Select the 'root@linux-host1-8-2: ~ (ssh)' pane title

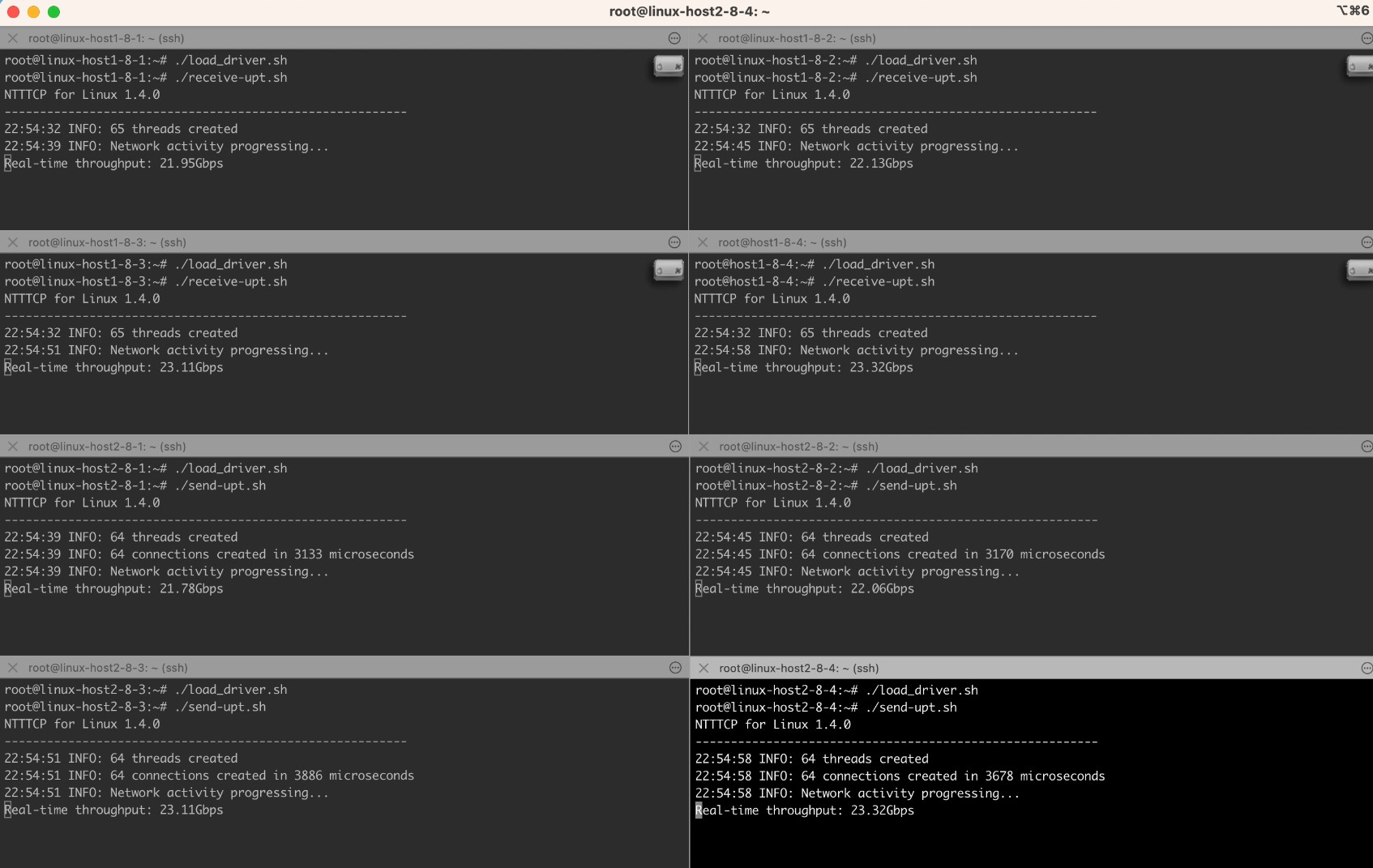(x=797, y=38)
